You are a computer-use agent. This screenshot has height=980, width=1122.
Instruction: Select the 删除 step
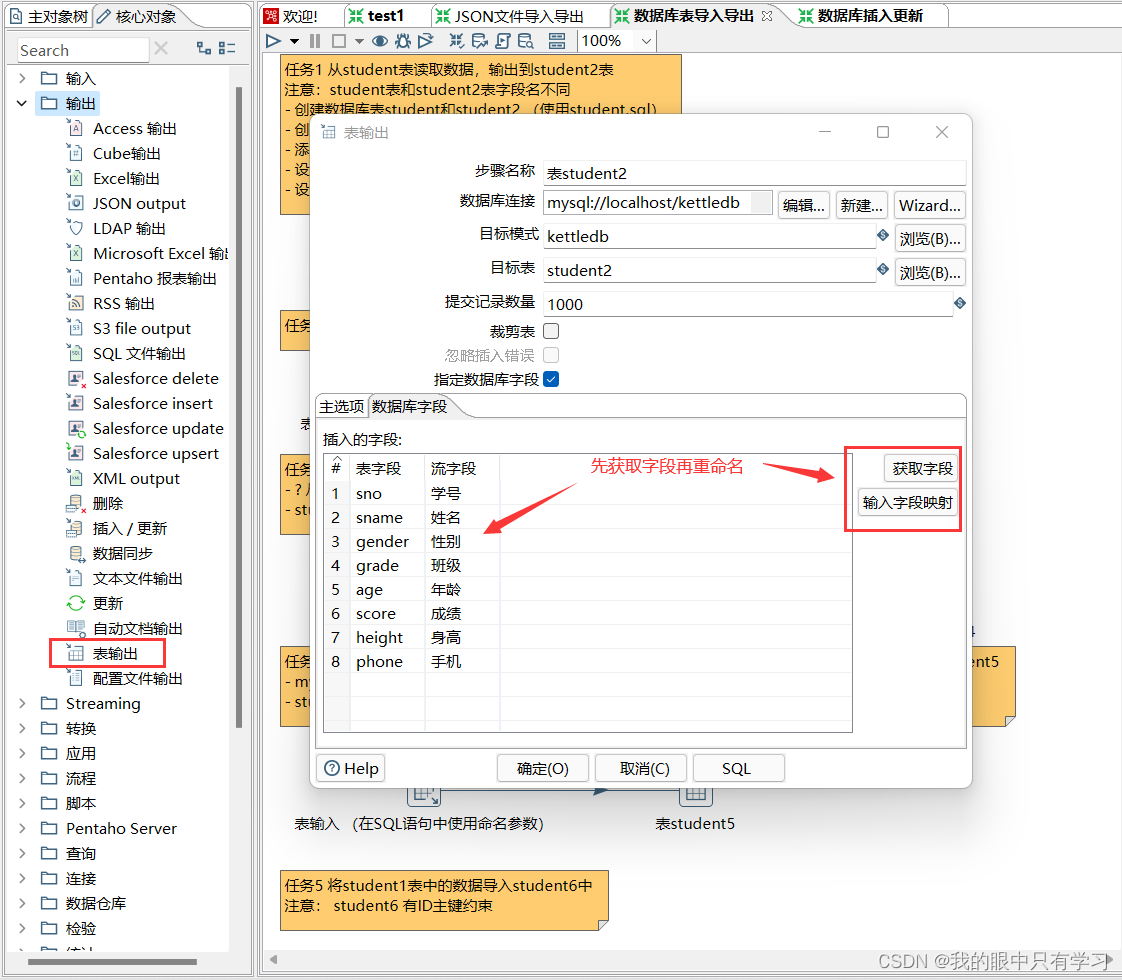[x=107, y=504]
